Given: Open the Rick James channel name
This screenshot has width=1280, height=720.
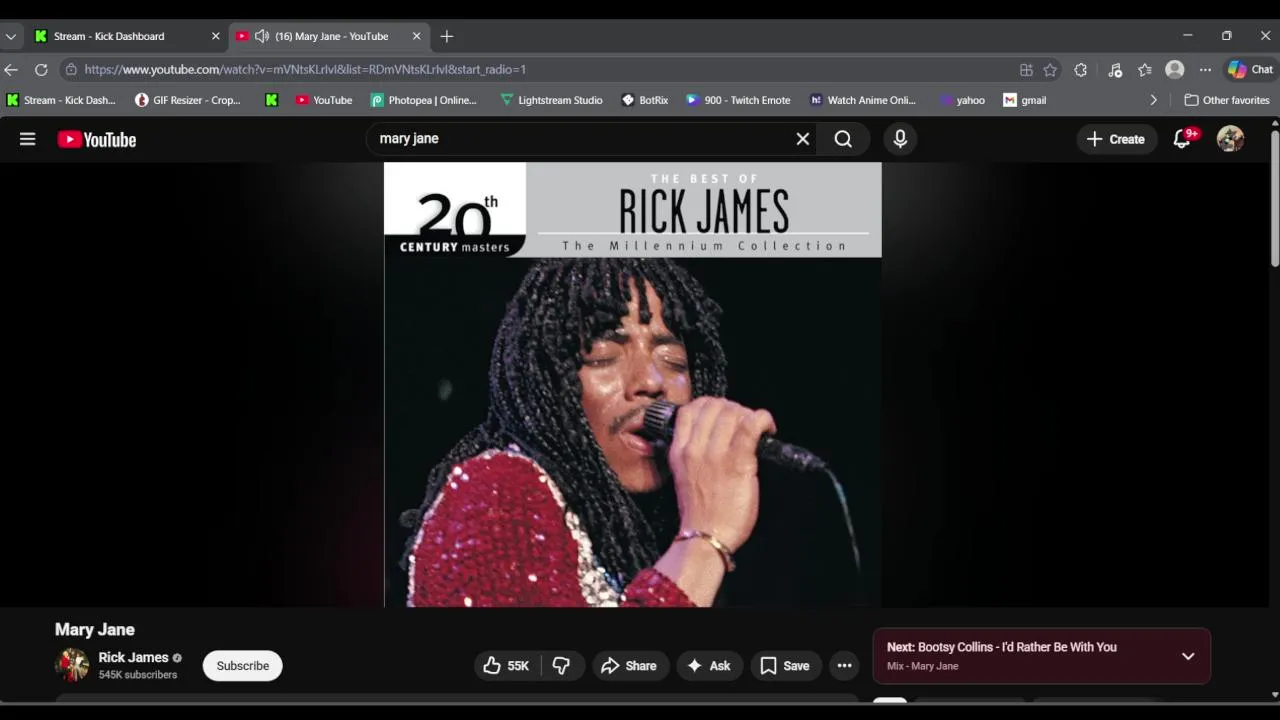Looking at the screenshot, I should (x=133, y=658).
